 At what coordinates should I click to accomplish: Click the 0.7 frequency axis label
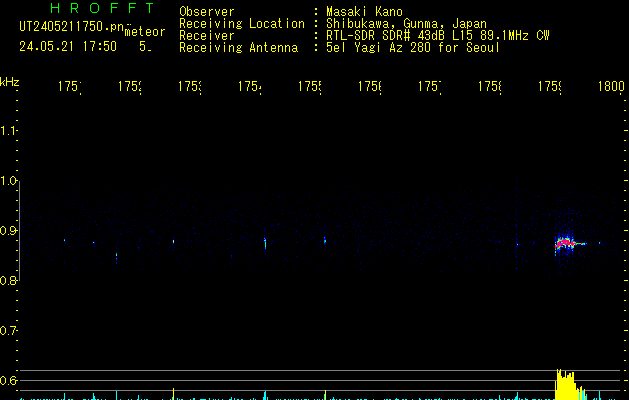[x=9, y=331]
